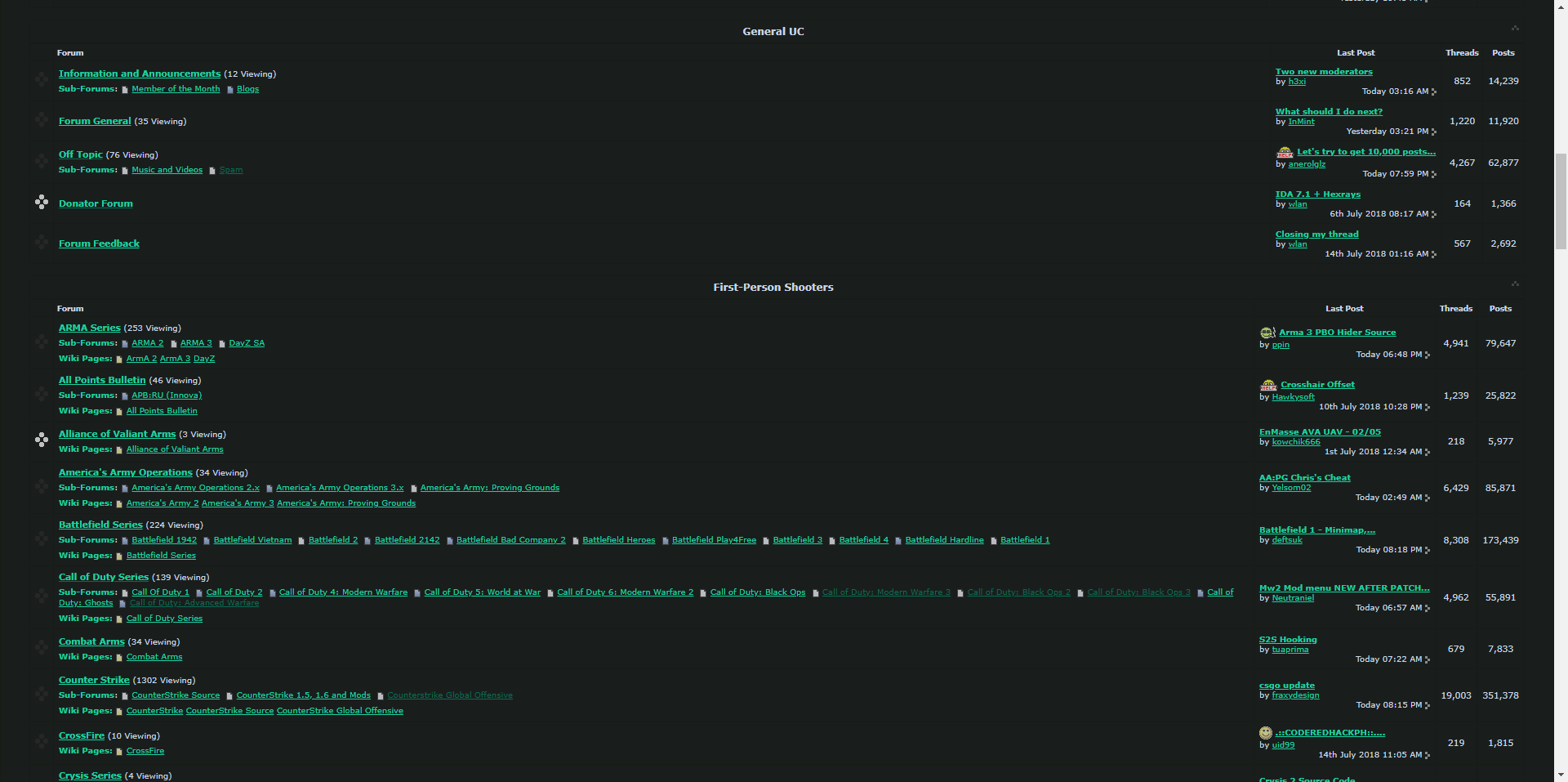
Task: Open the Spam sub-forum
Action: (231, 170)
